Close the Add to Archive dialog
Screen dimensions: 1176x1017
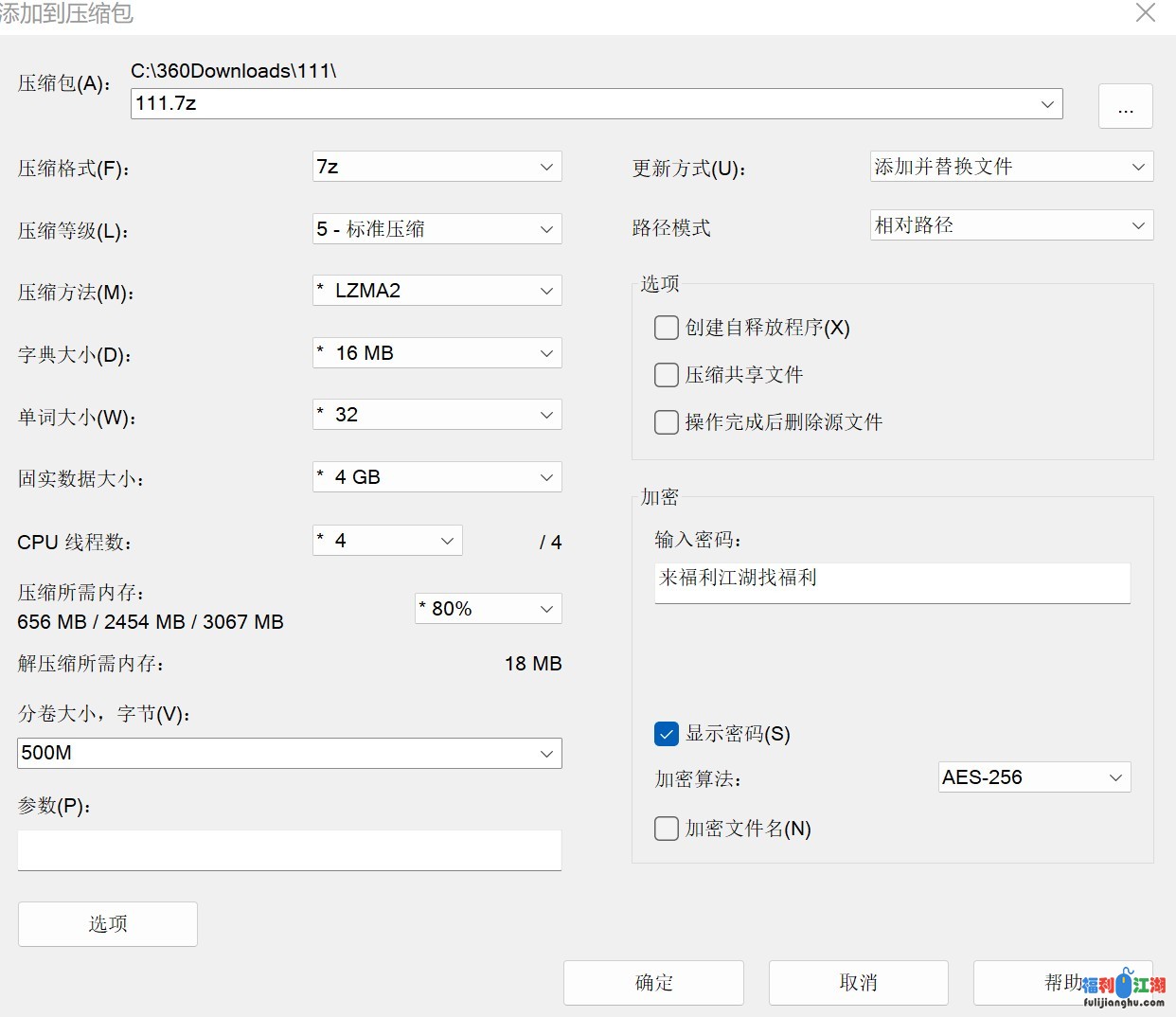coord(1145,13)
